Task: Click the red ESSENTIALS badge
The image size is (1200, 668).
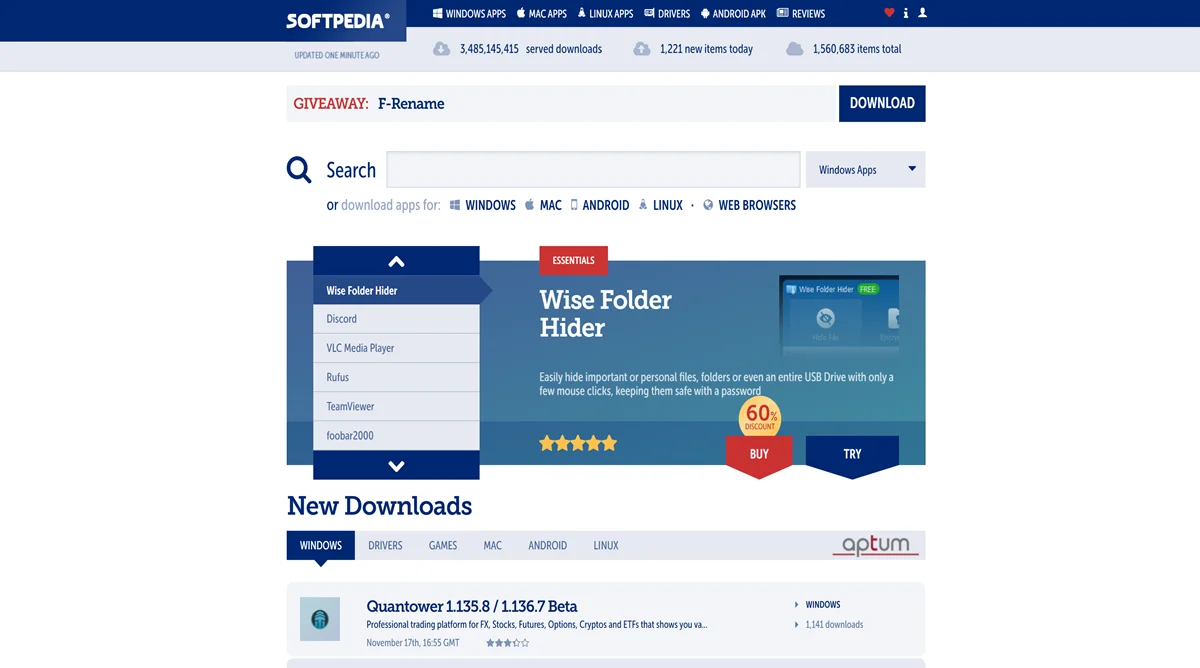Action: click(573, 260)
